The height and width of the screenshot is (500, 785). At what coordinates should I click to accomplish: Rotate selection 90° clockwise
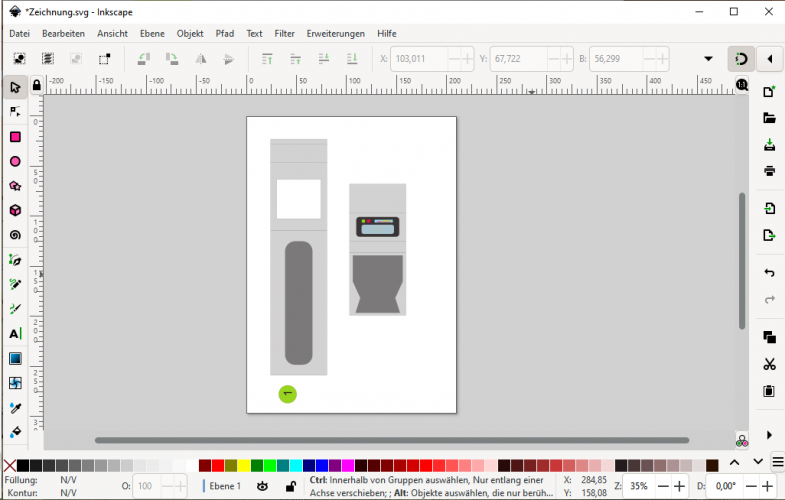coord(172,59)
